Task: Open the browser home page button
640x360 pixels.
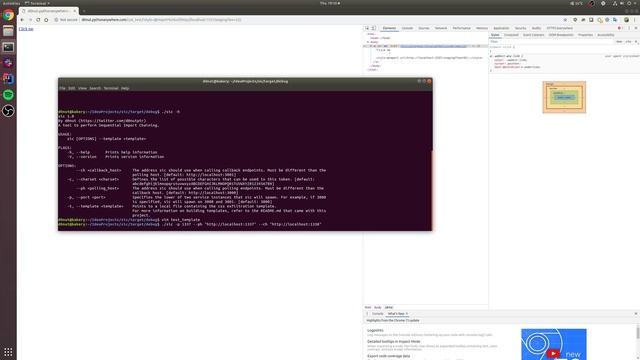Action: click(46, 20)
